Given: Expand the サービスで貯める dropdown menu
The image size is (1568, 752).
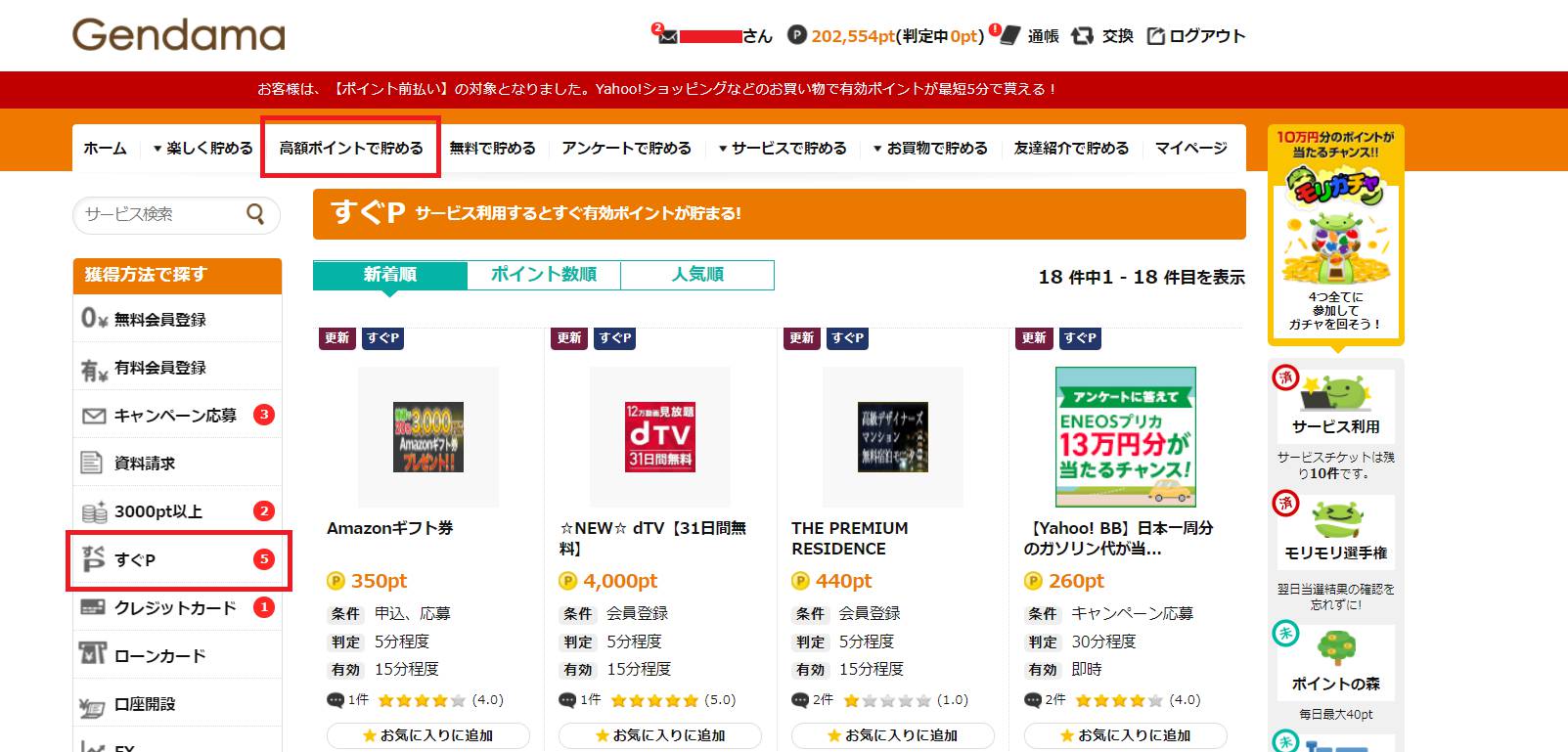Looking at the screenshot, I should pos(783,148).
